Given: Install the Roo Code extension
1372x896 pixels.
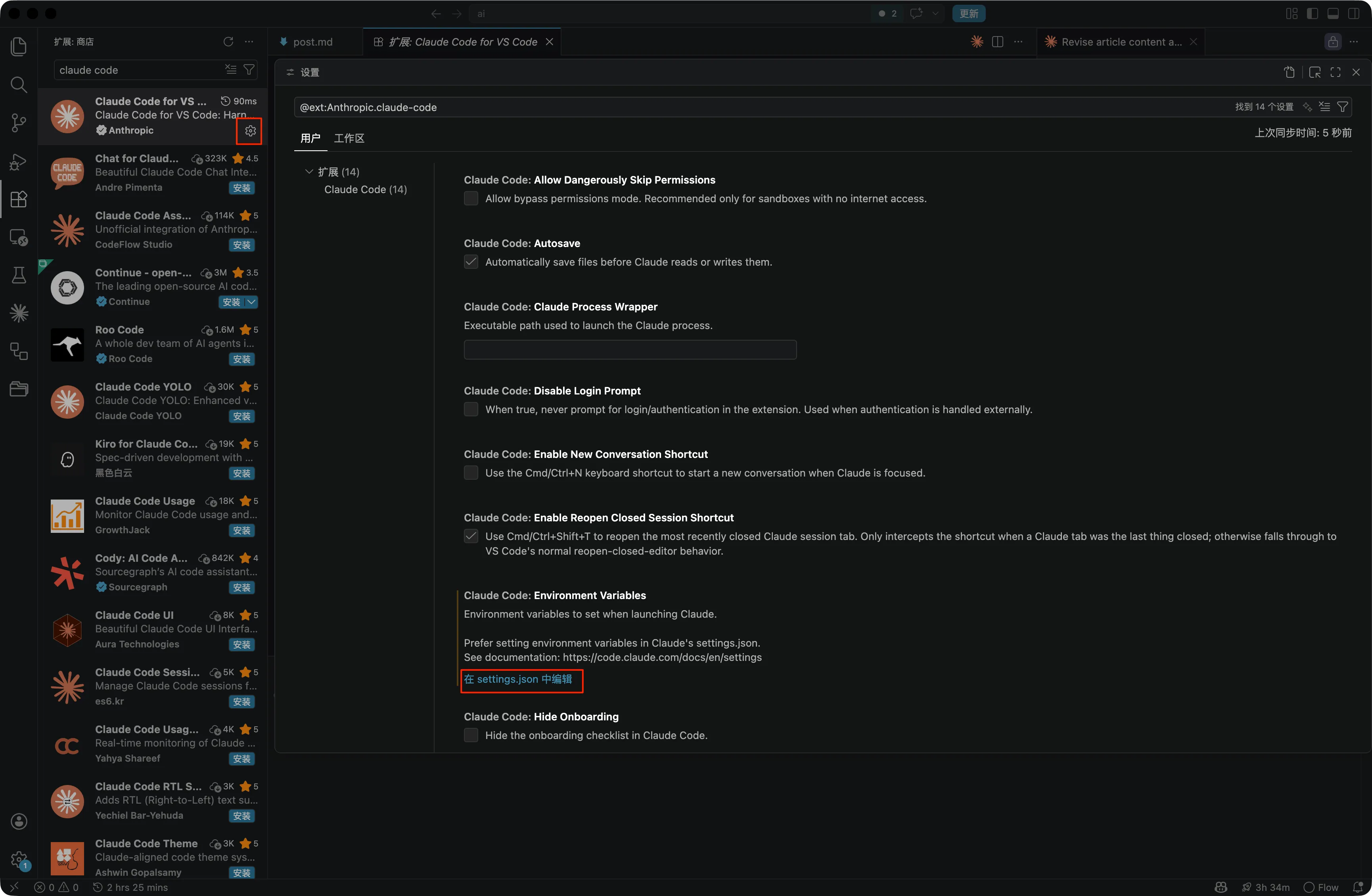Looking at the screenshot, I should [x=241, y=359].
